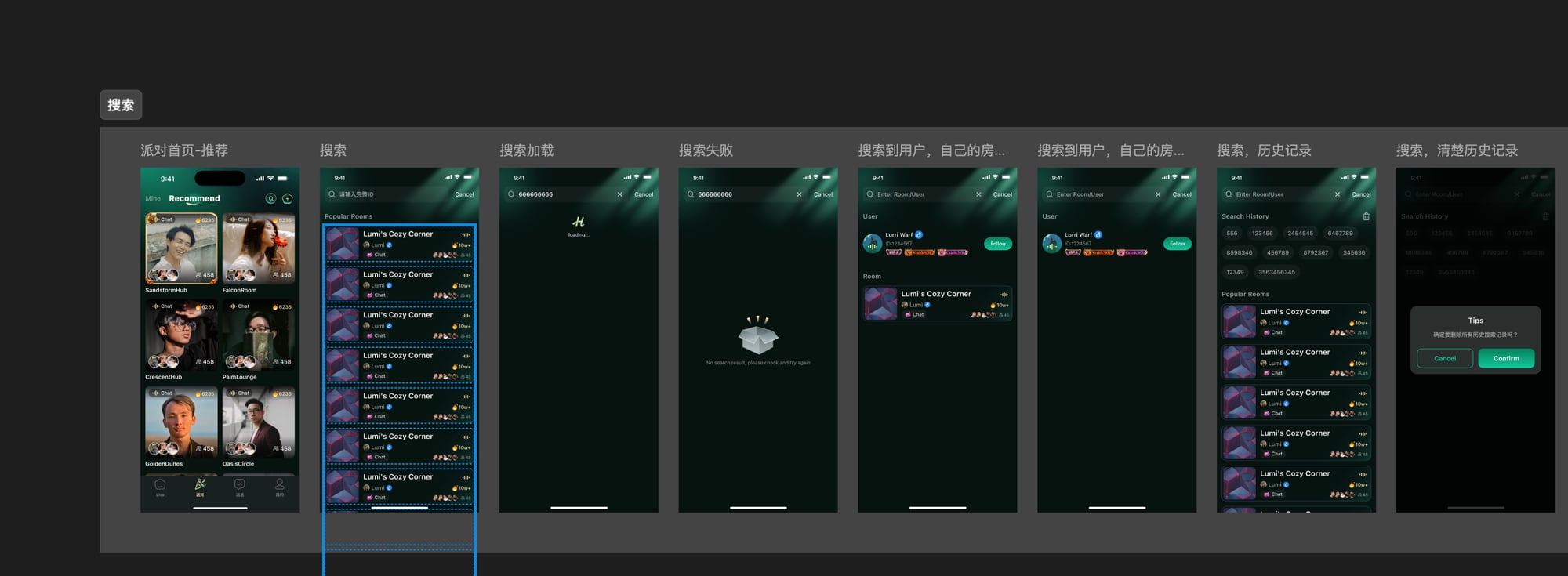Open the SandstormHub room thumbnail
Image resolution: width=1568 pixels, height=576 pixels.
(x=181, y=248)
